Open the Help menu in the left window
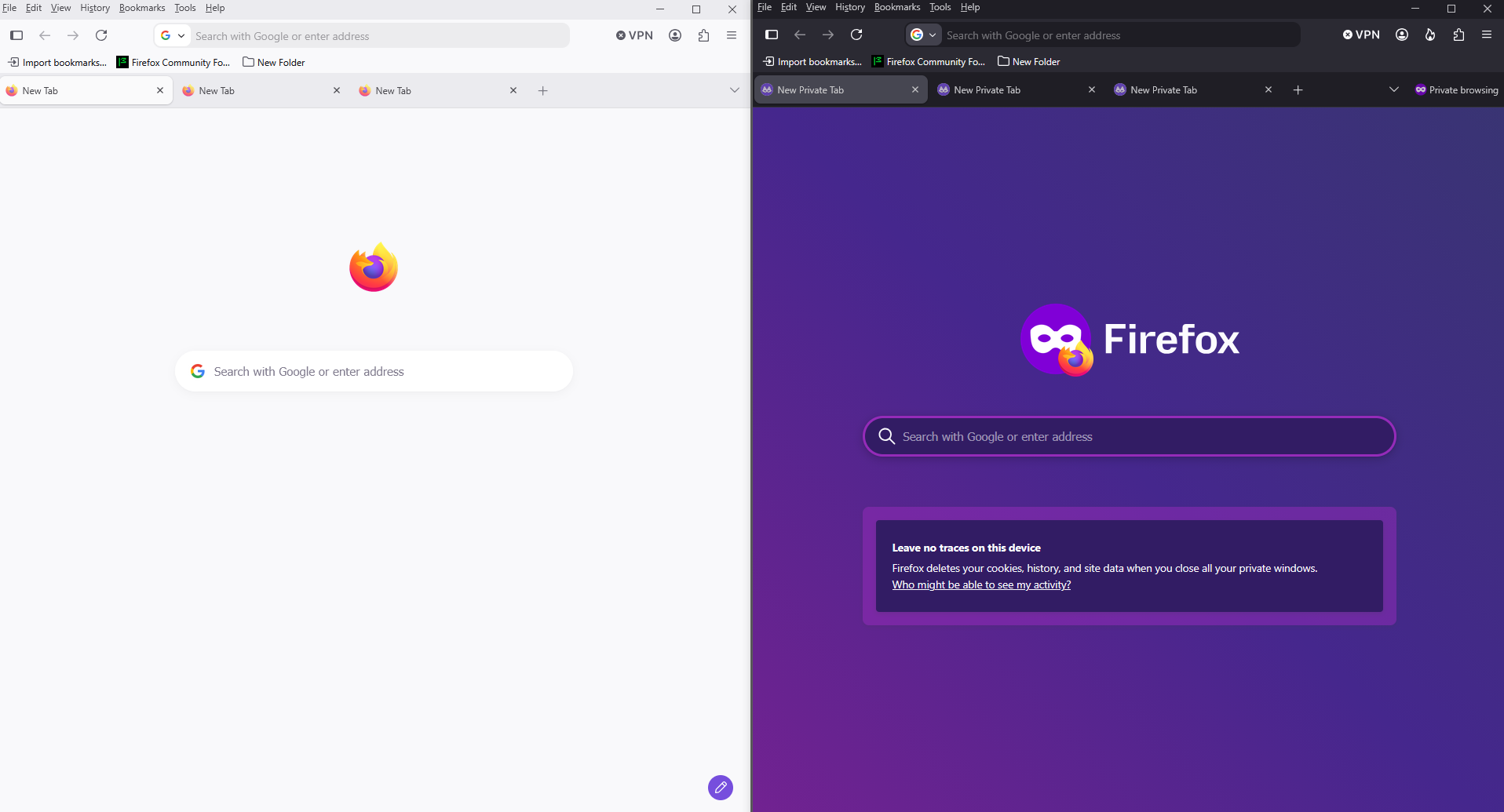Viewport: 1504px width, 812px height. pyautogui.click(x=215, y=8)
